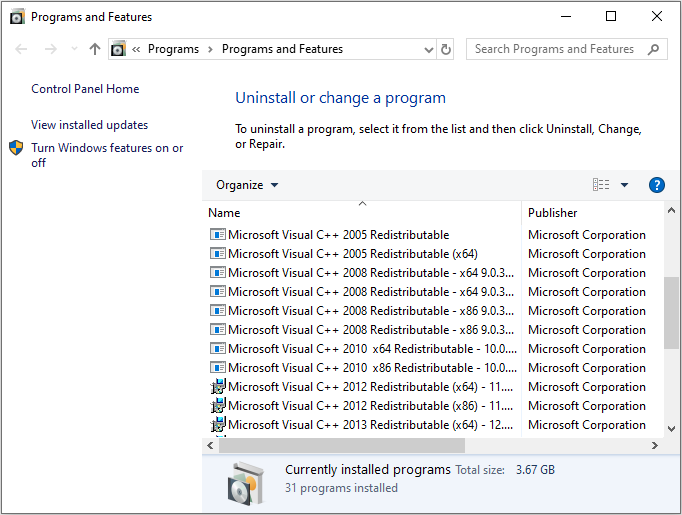This screenshot has height=515, width=682.
Task: Click the horizontal scrollbar right arrow
Action: (655, 445)
